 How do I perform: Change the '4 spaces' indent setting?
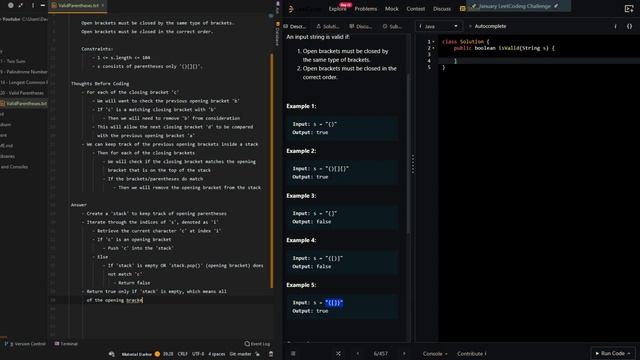tap(216, 354)
